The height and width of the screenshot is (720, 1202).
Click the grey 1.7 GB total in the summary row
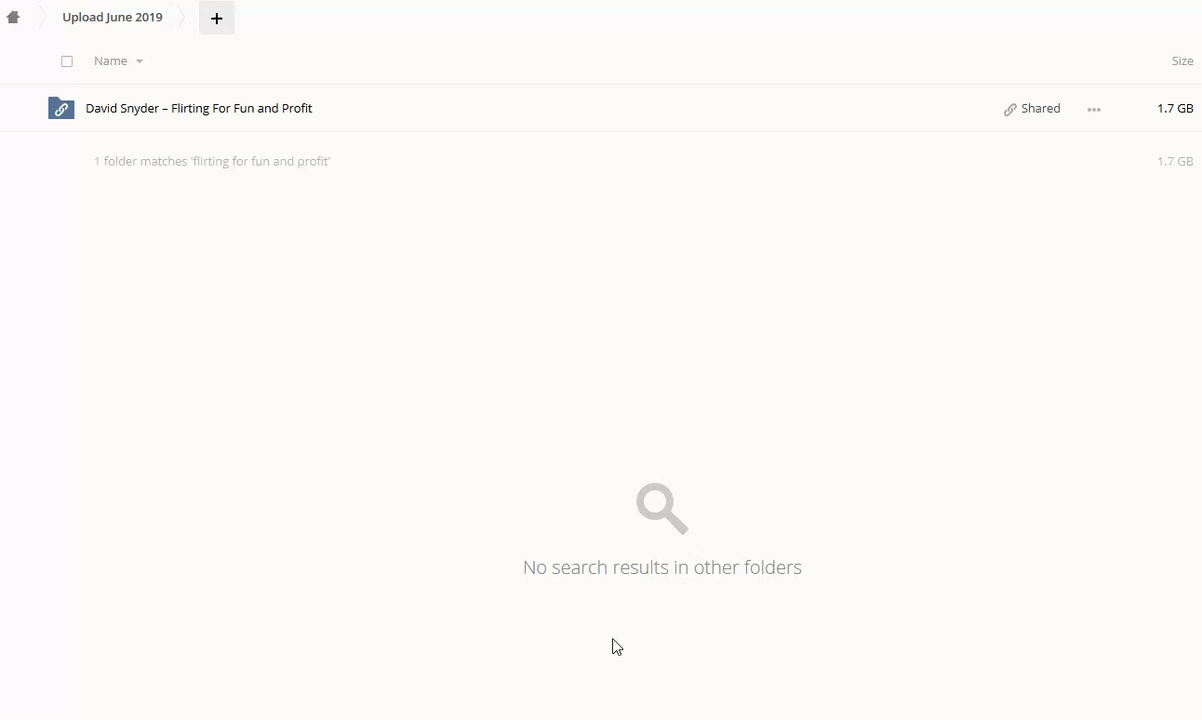[1175, 161]
